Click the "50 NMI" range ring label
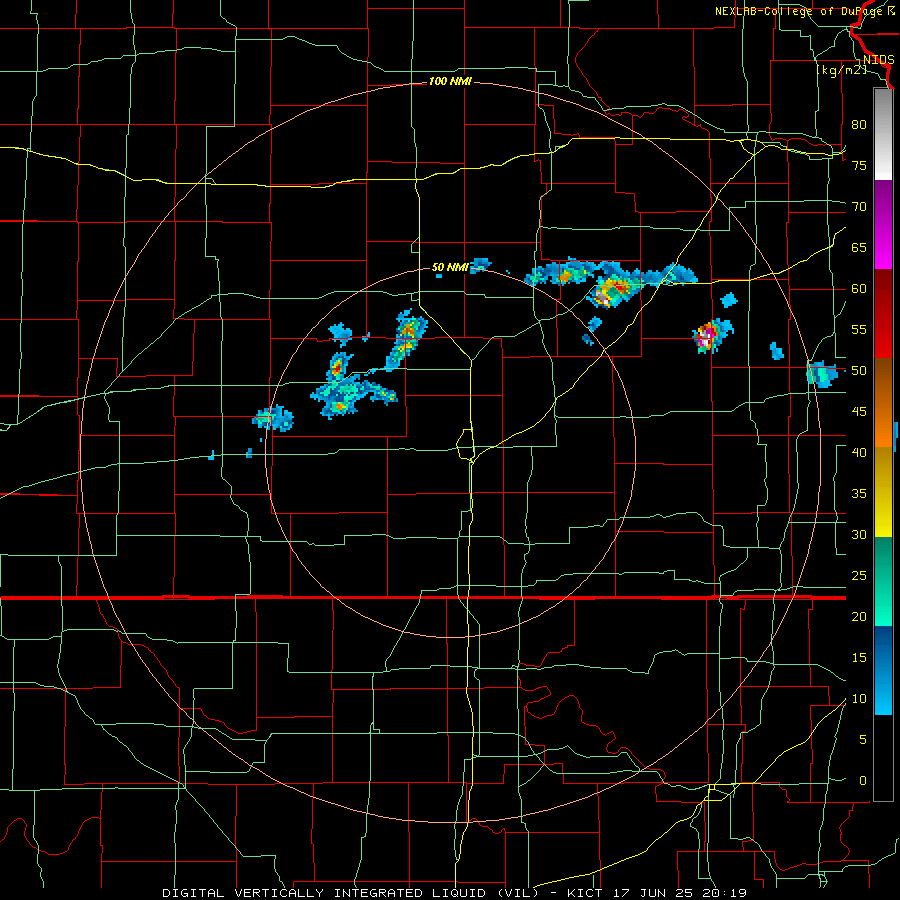 pos(450,267)
